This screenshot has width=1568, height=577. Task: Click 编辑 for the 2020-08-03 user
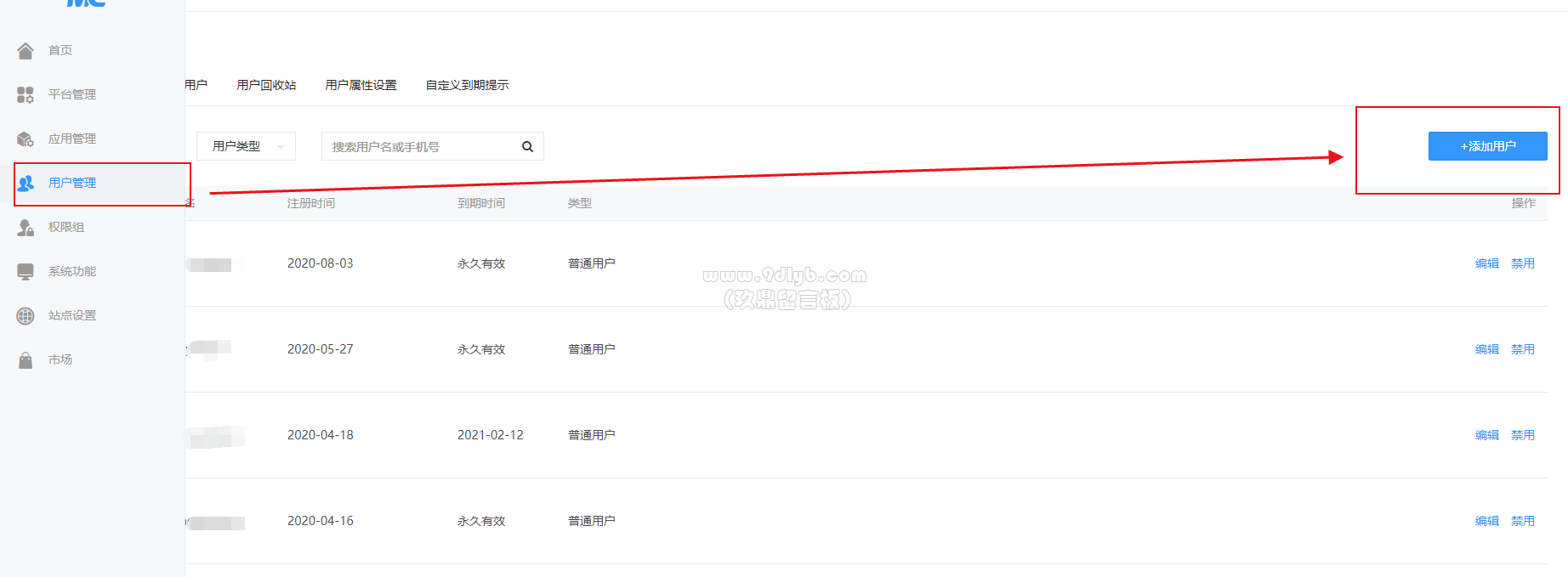coord(1486,263)
